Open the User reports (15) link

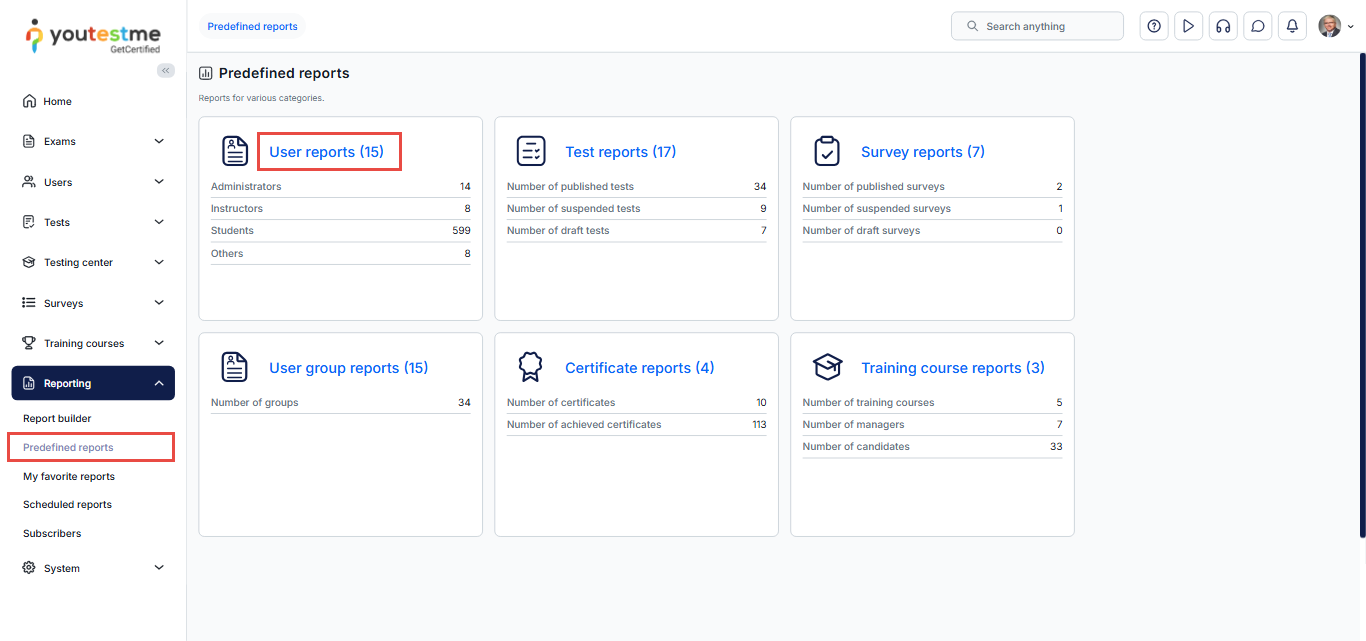point(326,152)
